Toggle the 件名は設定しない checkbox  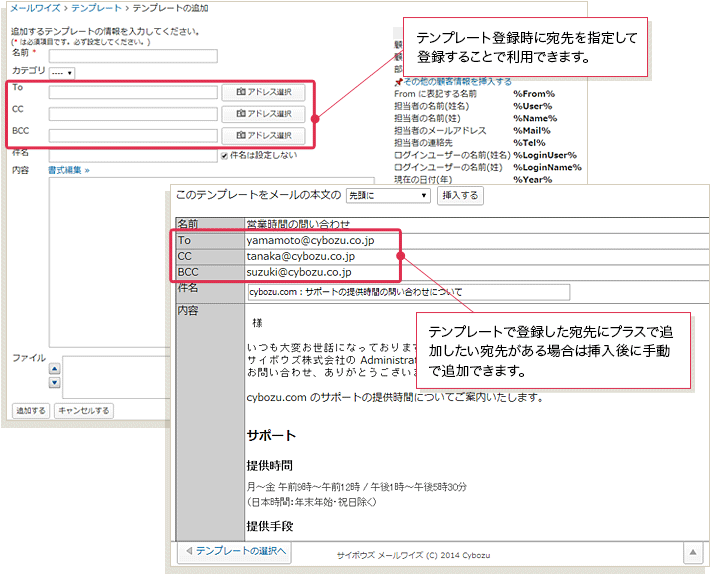(225, 155)
